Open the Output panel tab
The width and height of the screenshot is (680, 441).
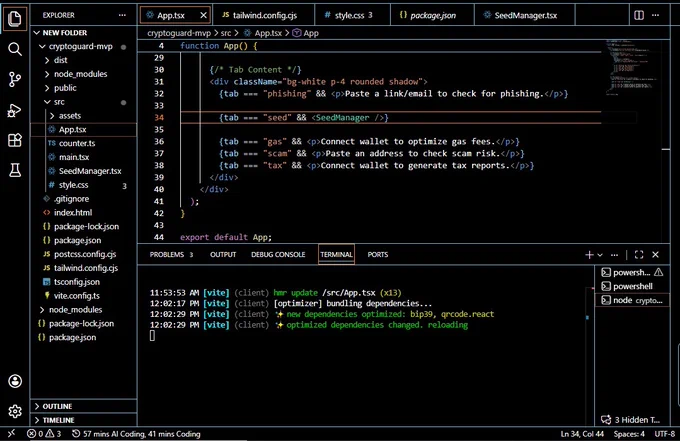[223, 255]
